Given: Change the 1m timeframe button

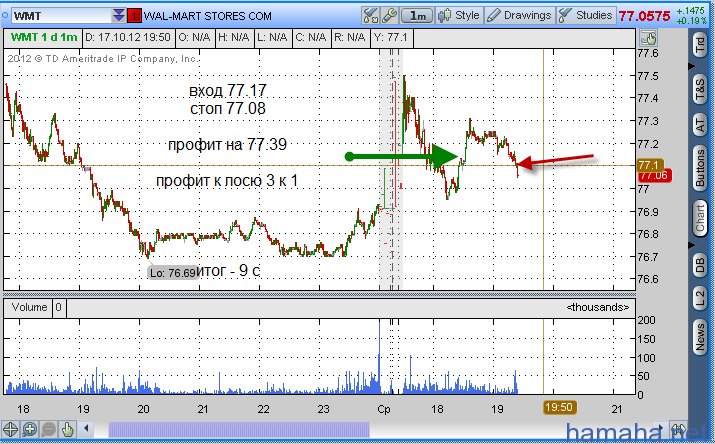Looking at the screenshot, I should 417,16.
